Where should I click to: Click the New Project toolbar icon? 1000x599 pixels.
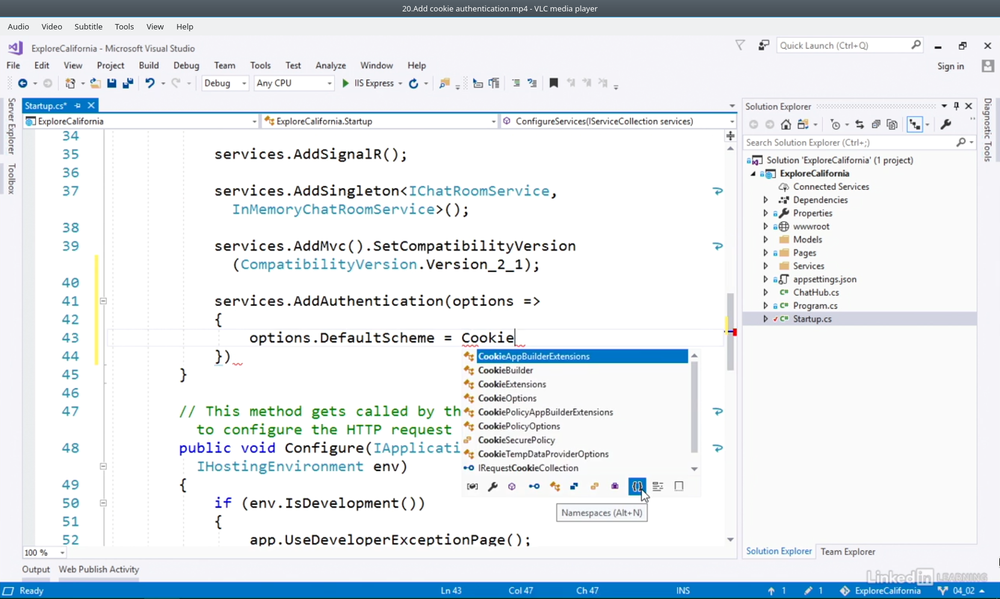[x=70, y=83]
